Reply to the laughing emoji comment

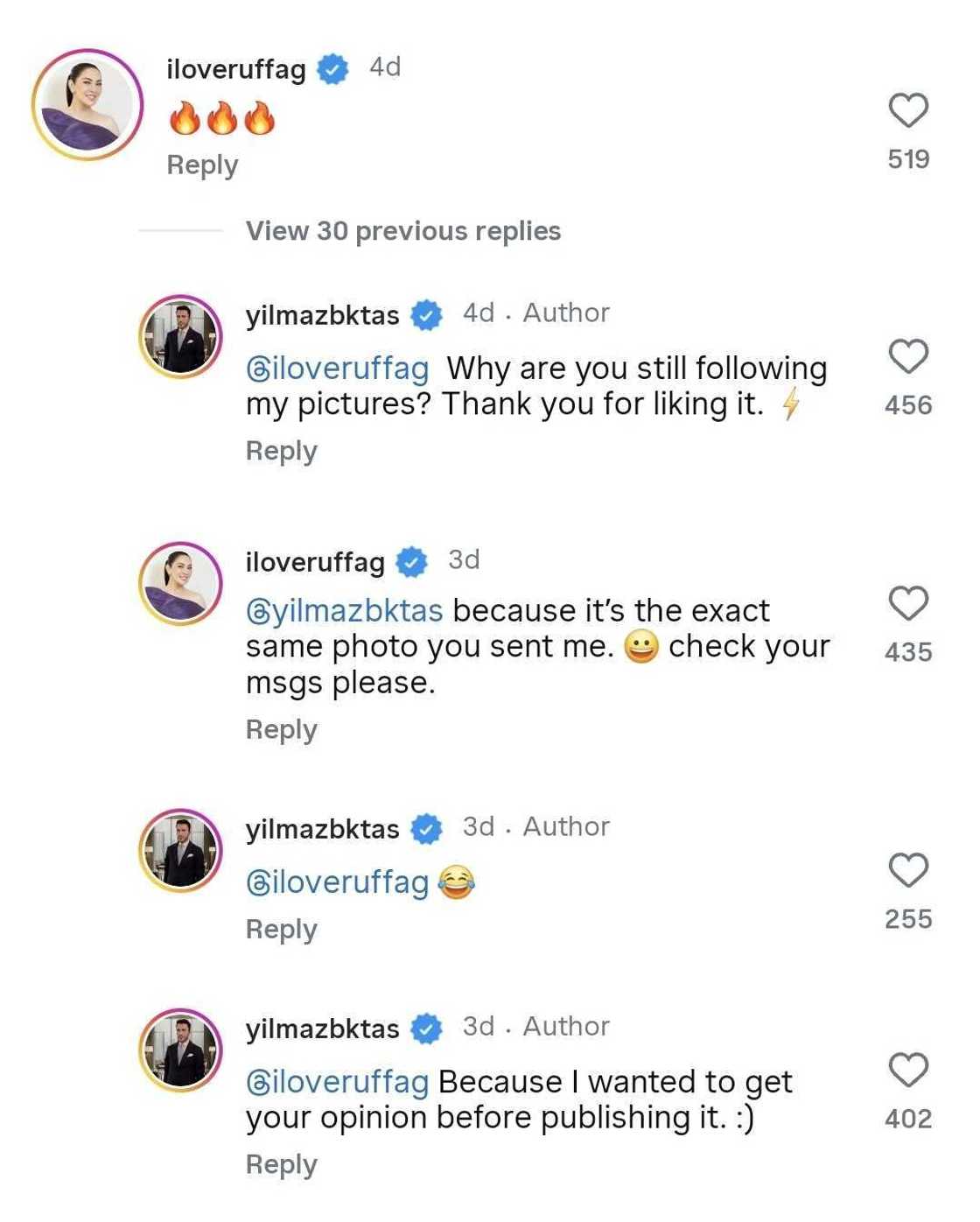click(x=281, y=930)
